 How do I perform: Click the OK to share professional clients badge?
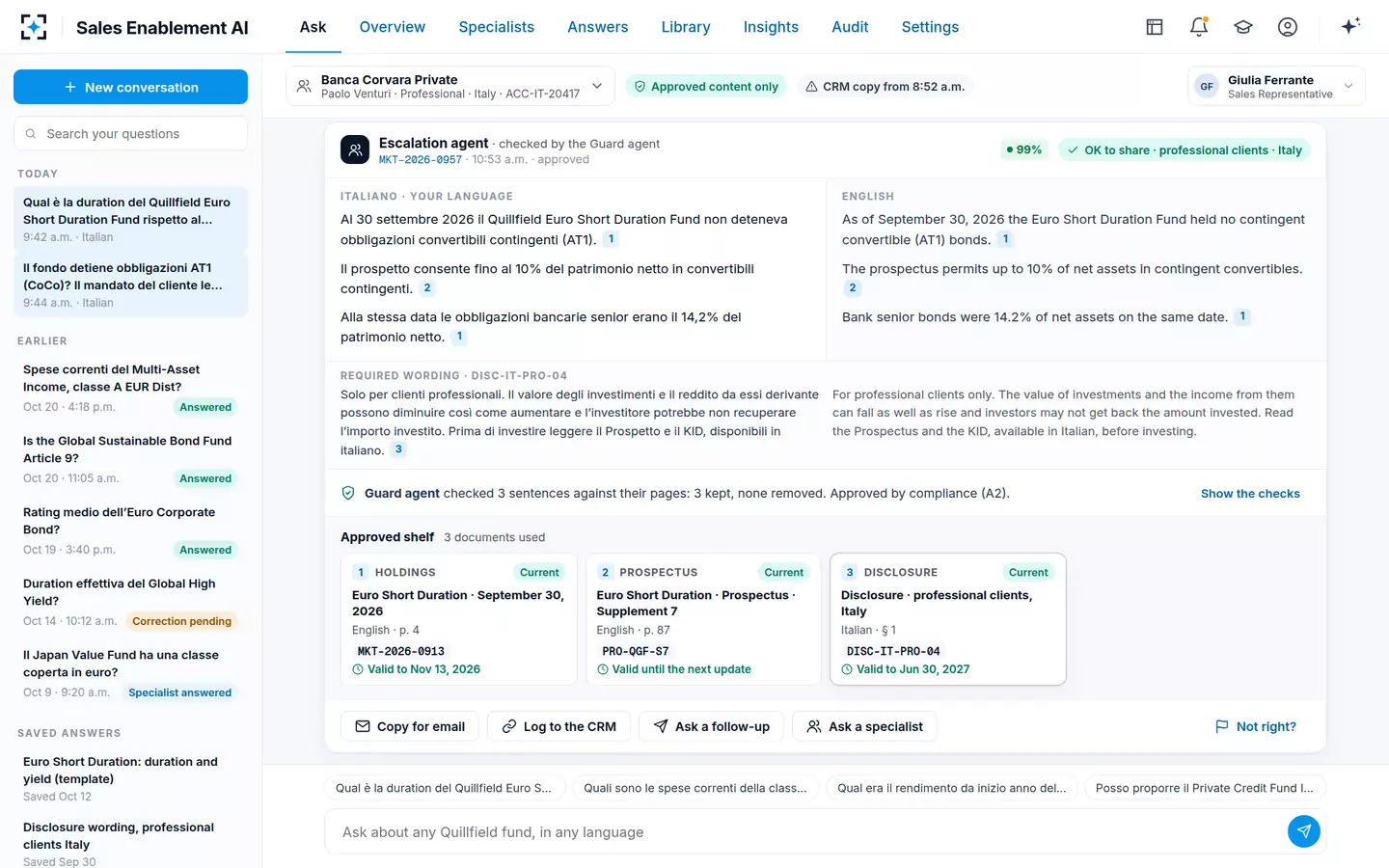1185,149
